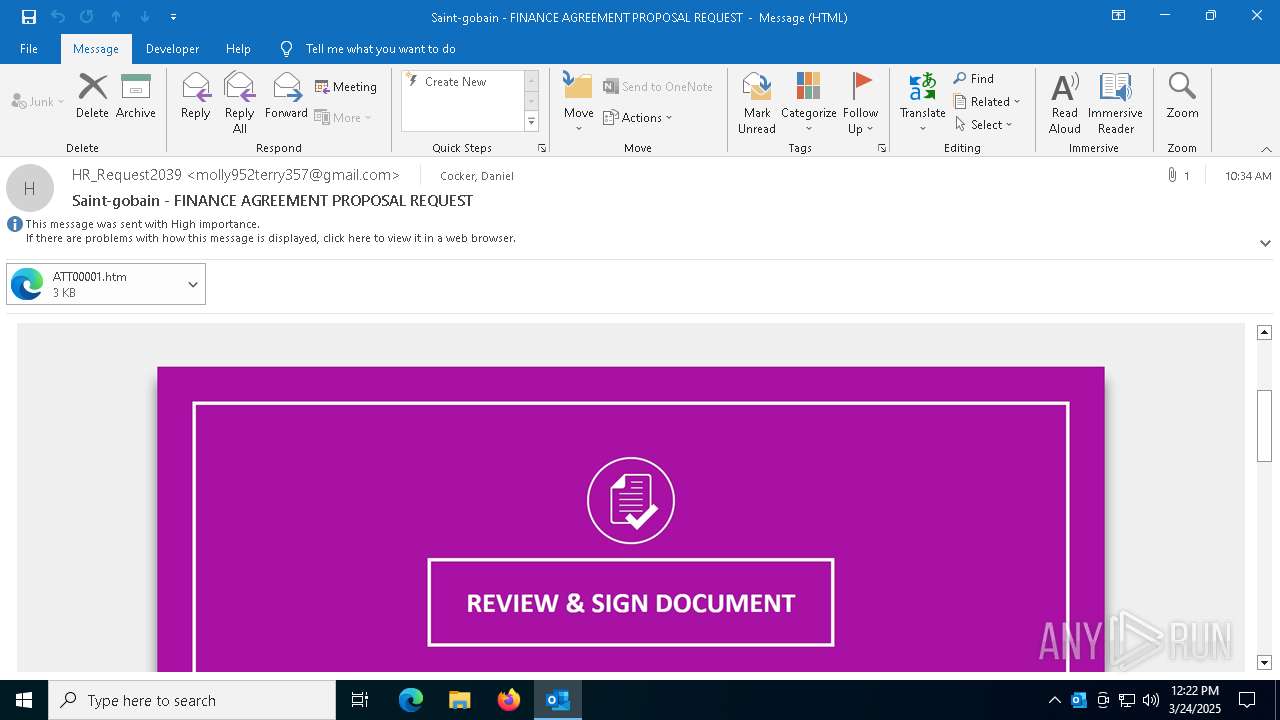The image size is (1280, 720).
Task: Open Task View on the taskbar
Action: click(x=360, y=700)
